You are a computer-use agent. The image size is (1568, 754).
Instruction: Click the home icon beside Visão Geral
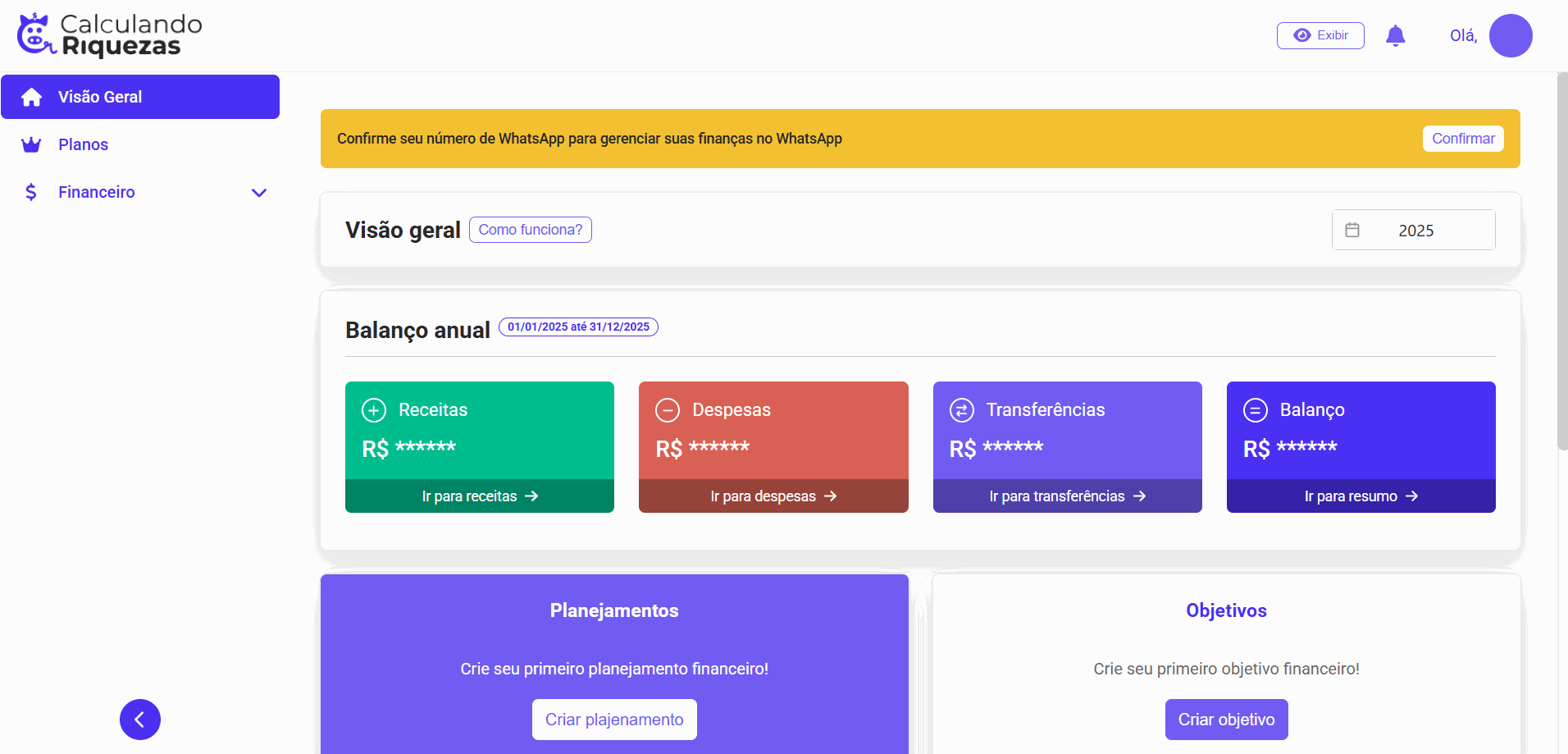click(32, 97)
